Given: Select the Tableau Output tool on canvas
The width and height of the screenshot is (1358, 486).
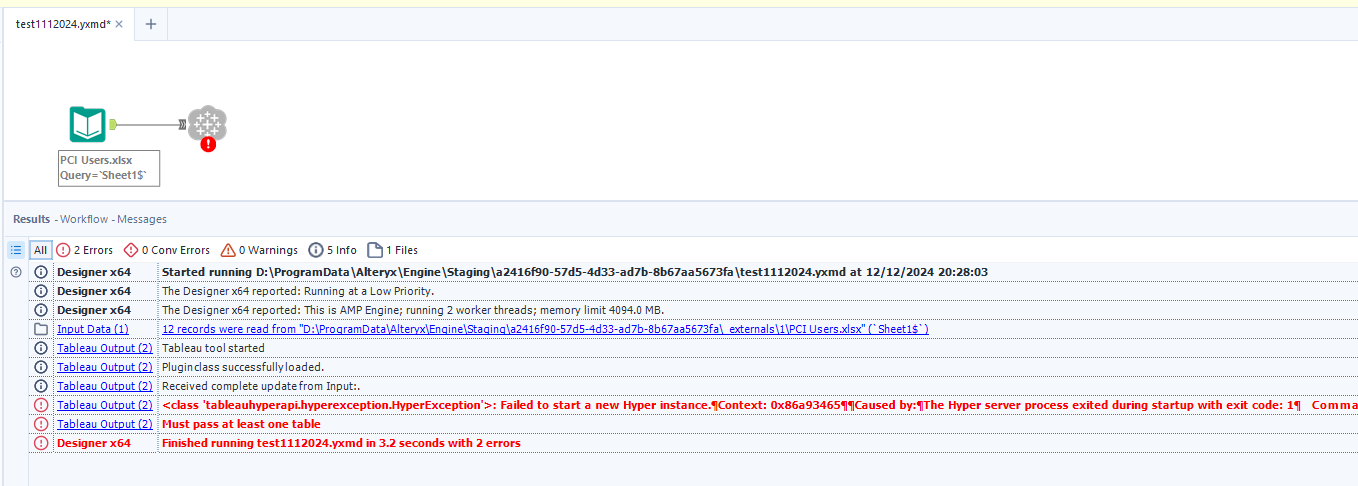Looking at the screenshot, I should [208, 124].
